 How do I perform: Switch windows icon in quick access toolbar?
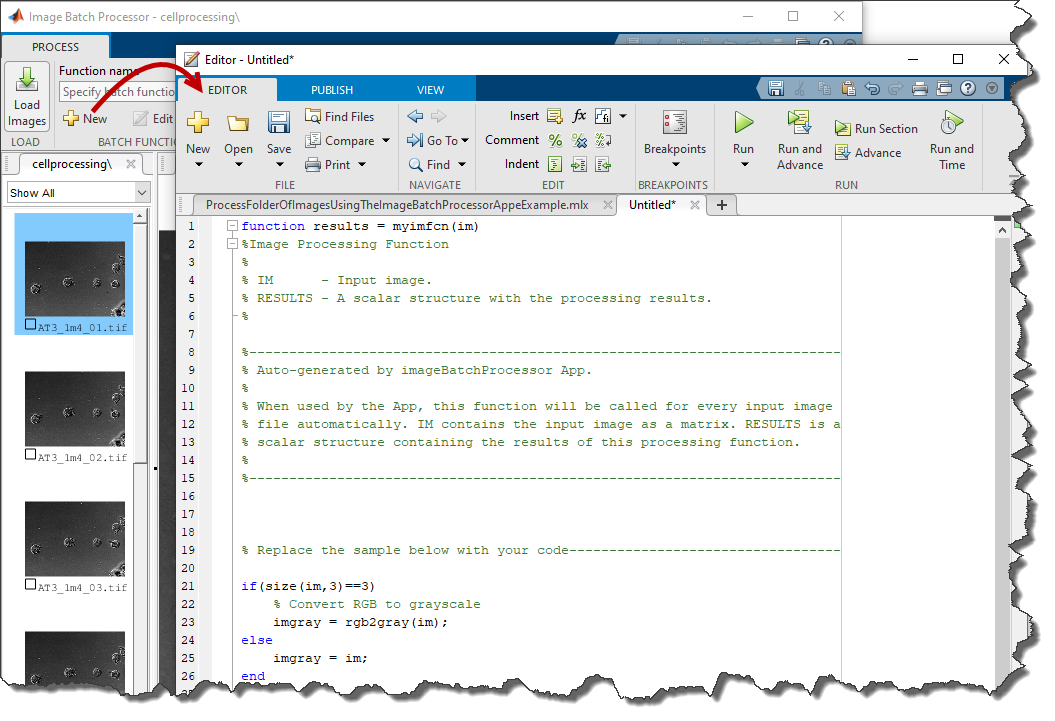944,88
